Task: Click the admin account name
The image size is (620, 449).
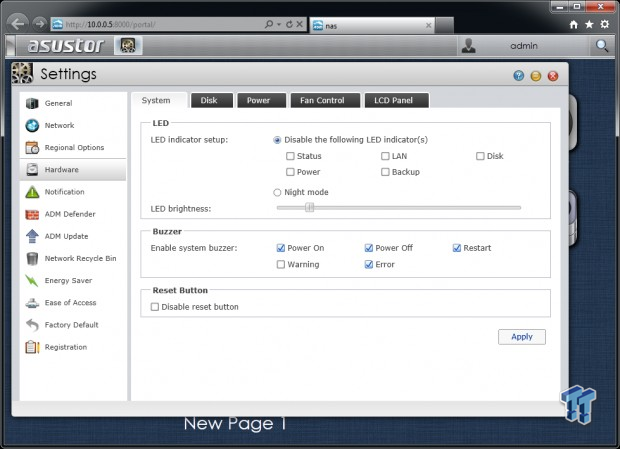Action: click(524, 46)
